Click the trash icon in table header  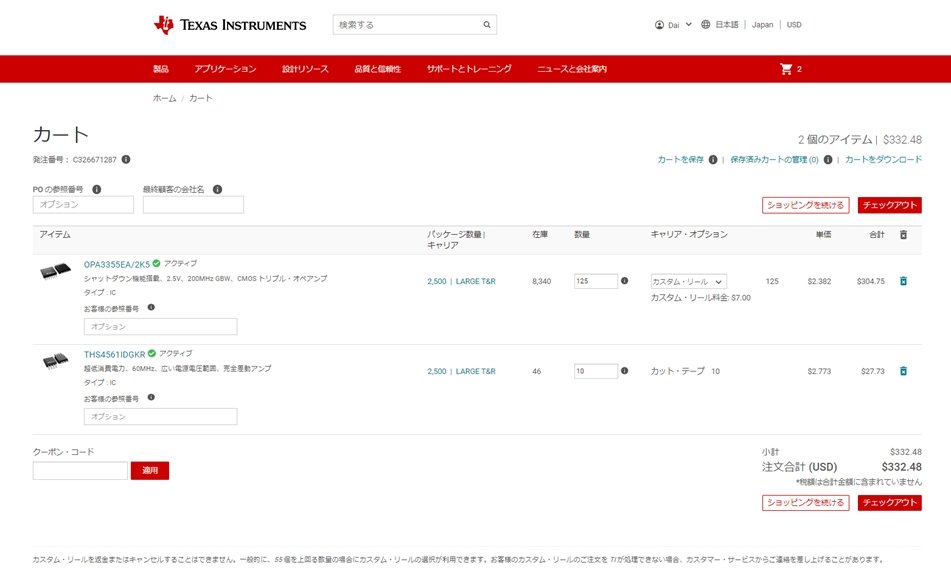903,234
